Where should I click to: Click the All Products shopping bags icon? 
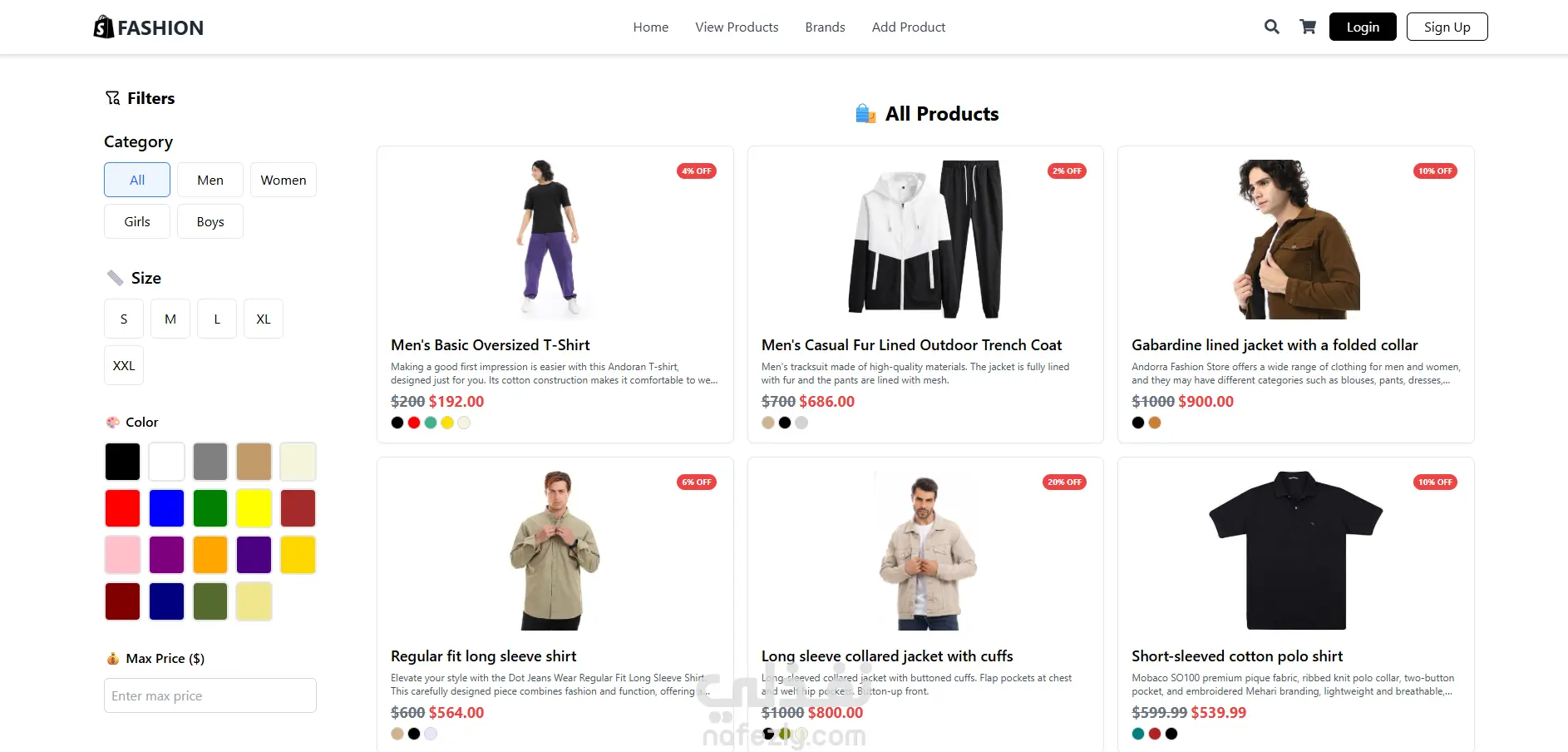pos(865,114)
